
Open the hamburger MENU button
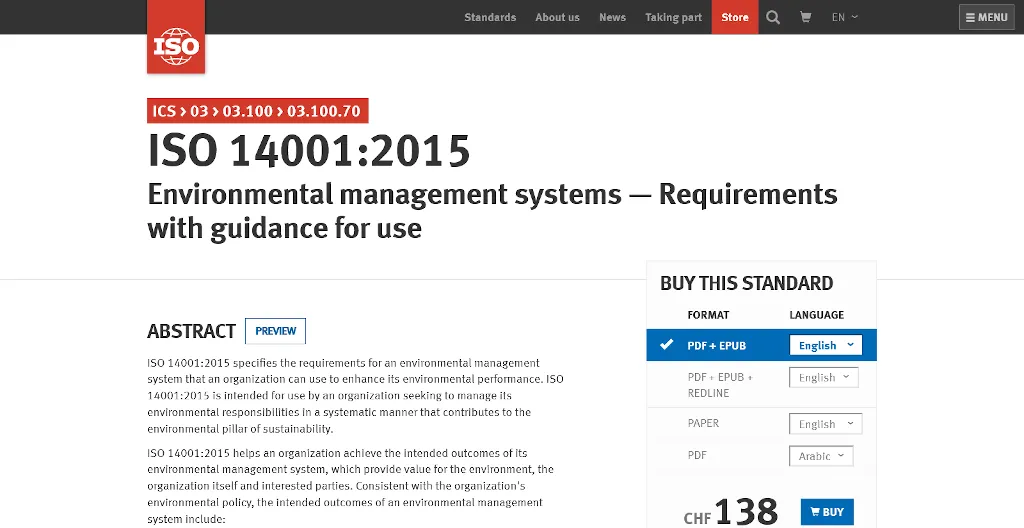(x=986, y=18)
